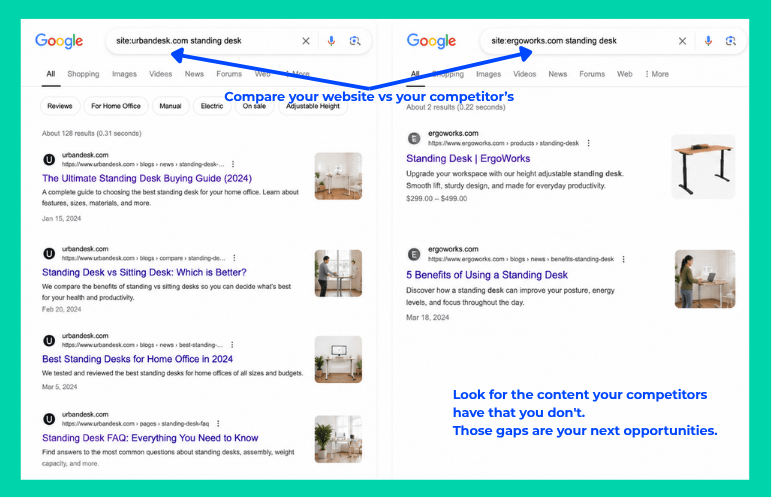Apply the For Home Office filter chip
The image size is (772, 498).
pyautogui.click(x=116, y=106)
